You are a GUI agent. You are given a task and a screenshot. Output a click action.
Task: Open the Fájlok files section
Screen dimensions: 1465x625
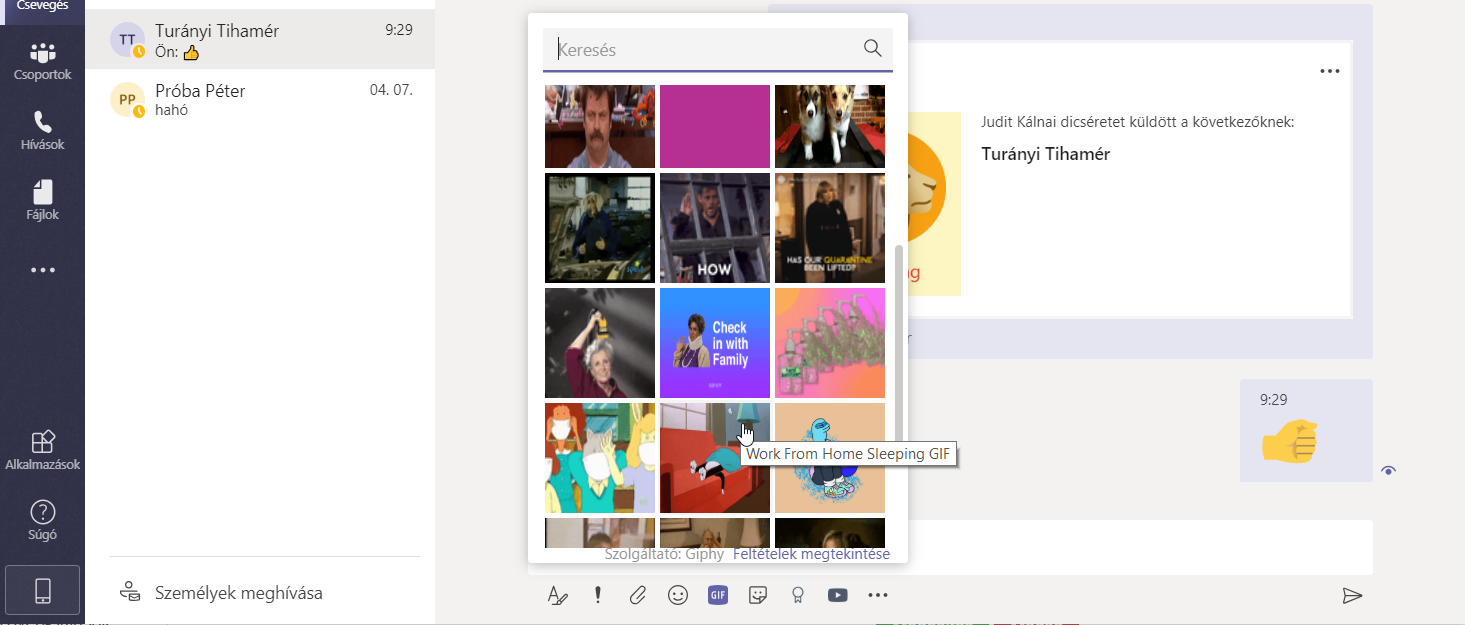(x=42, y=201)
